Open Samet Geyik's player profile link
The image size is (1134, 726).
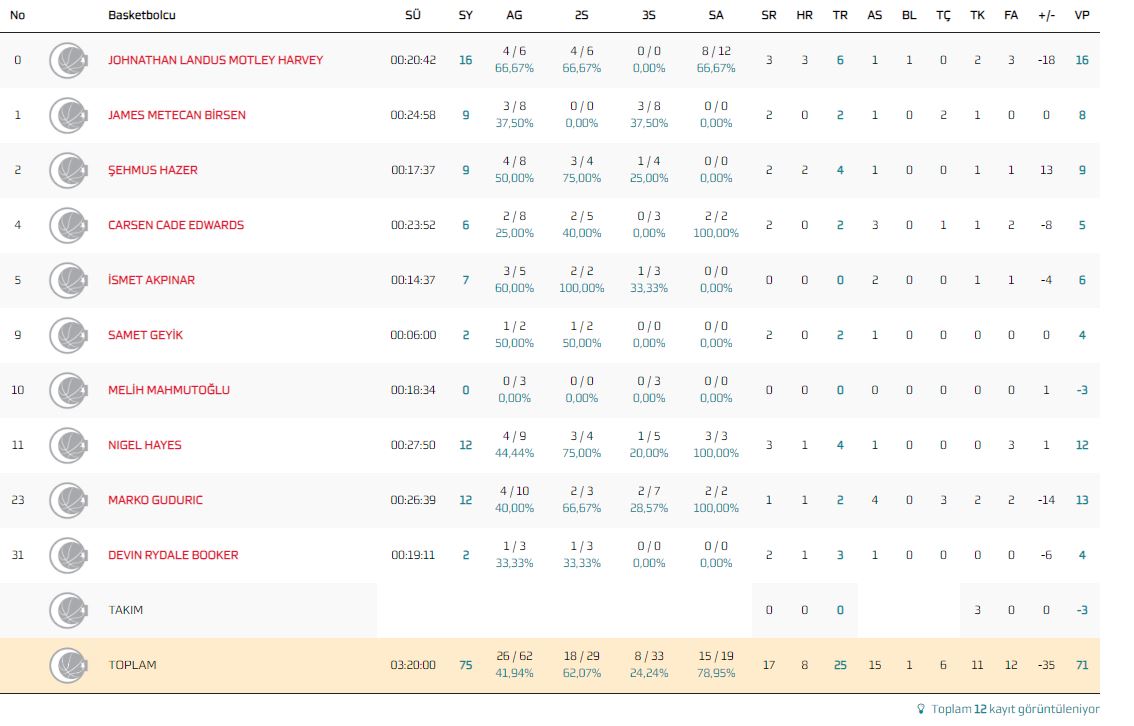(x=145, y=335)
